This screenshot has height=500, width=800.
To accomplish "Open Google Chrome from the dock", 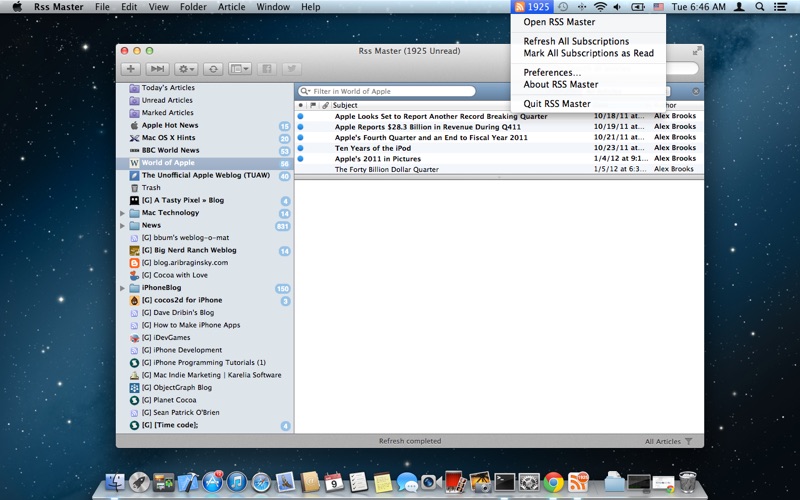I will [x=554, y=482].
